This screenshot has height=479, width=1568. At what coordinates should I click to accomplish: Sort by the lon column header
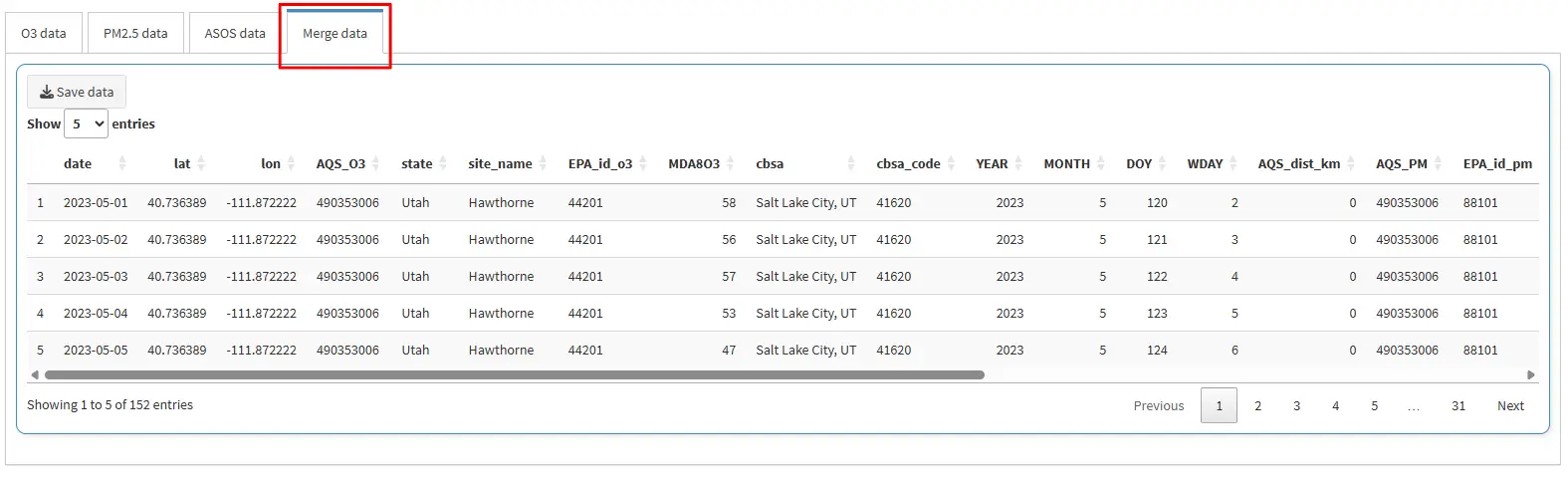pos(271,163)
